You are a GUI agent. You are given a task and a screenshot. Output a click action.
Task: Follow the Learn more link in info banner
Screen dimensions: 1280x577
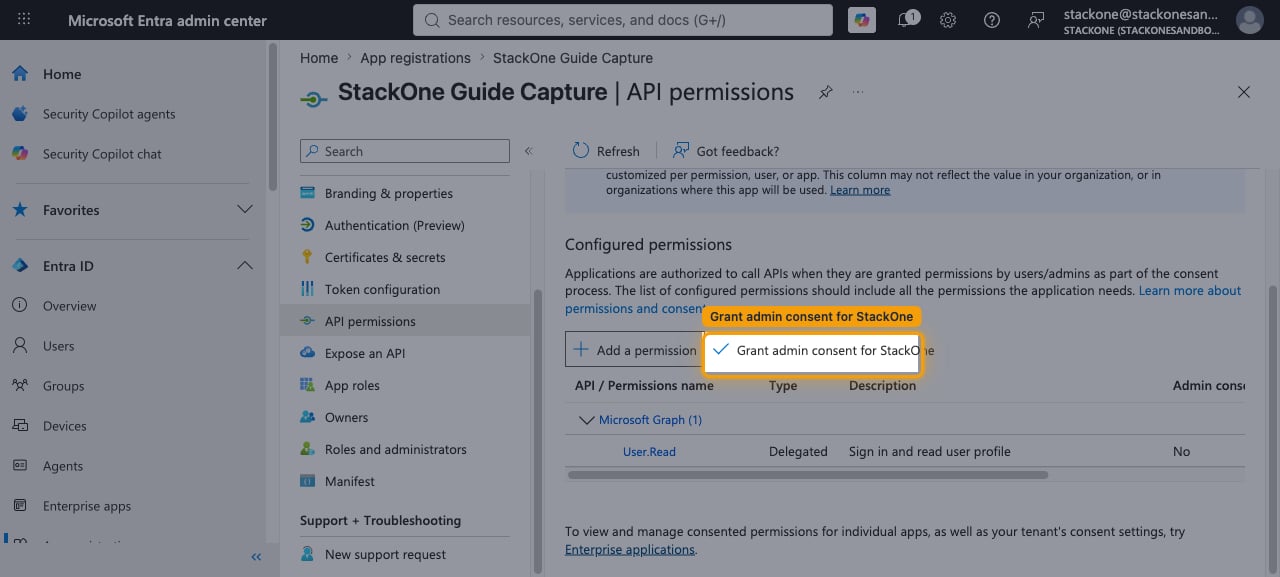(860, 190)
